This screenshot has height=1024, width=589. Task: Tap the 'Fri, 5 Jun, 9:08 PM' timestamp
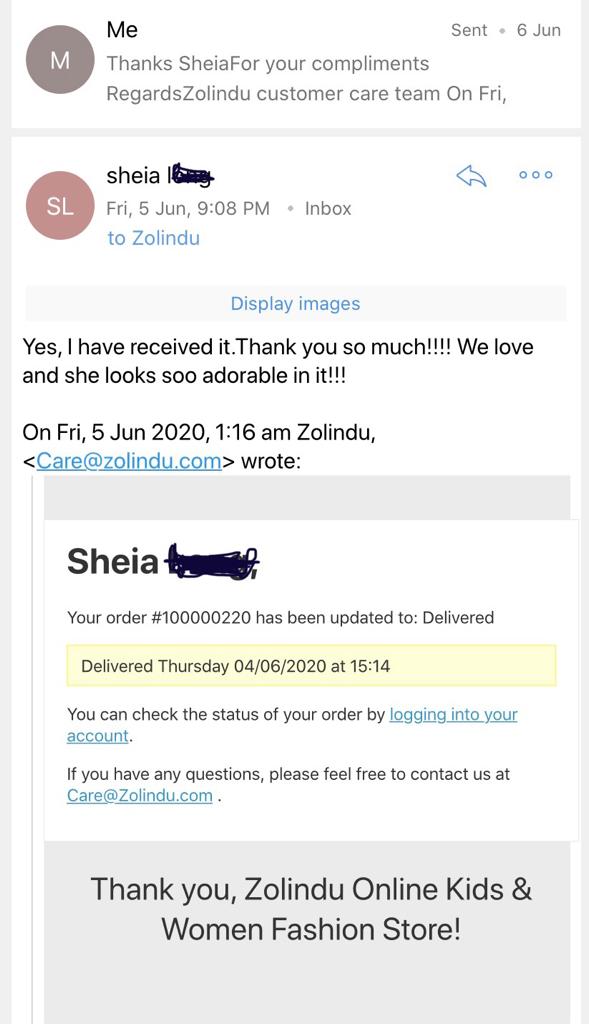click(188, 208)
